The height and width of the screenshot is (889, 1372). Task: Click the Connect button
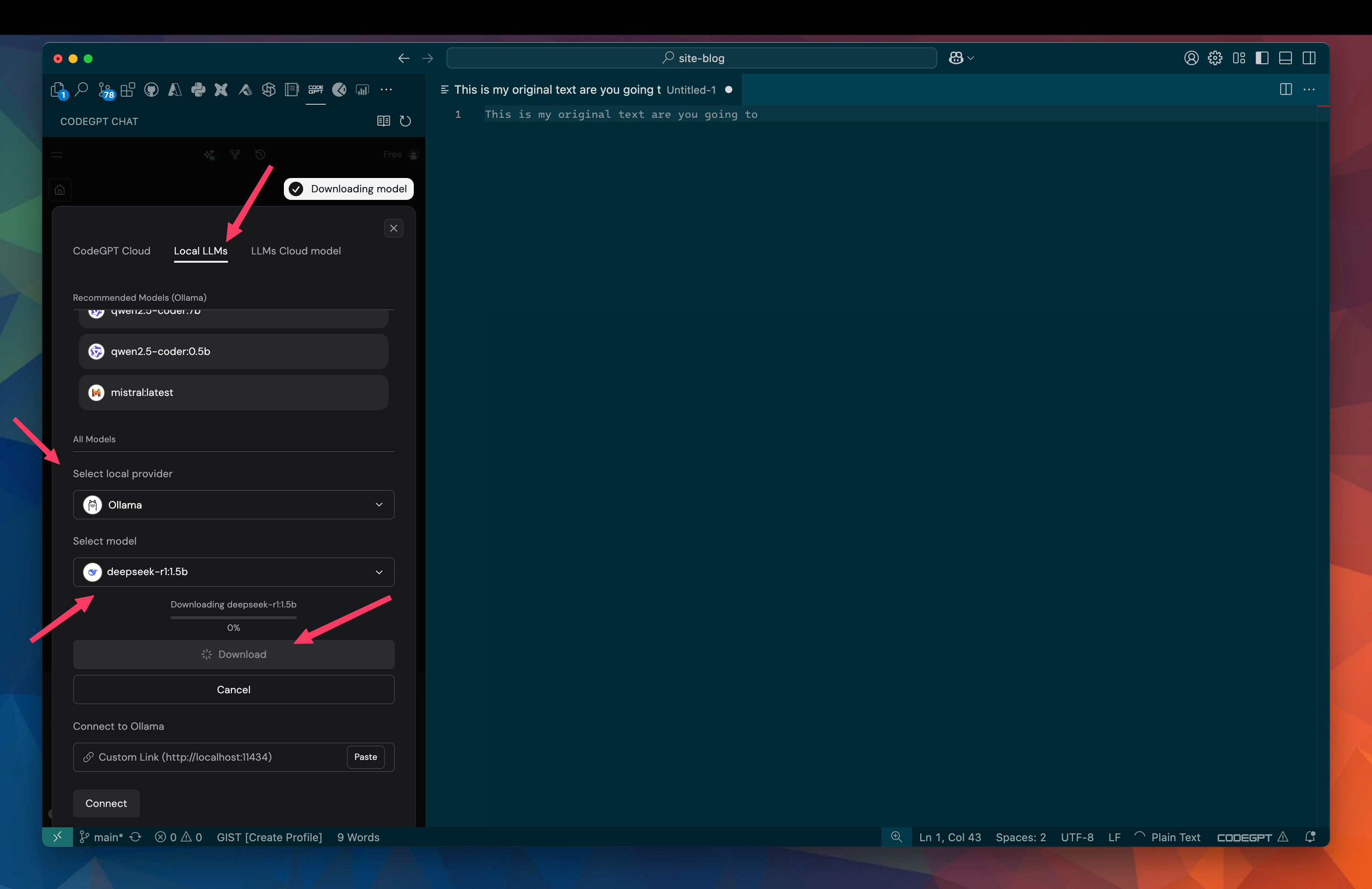[106, 803]
